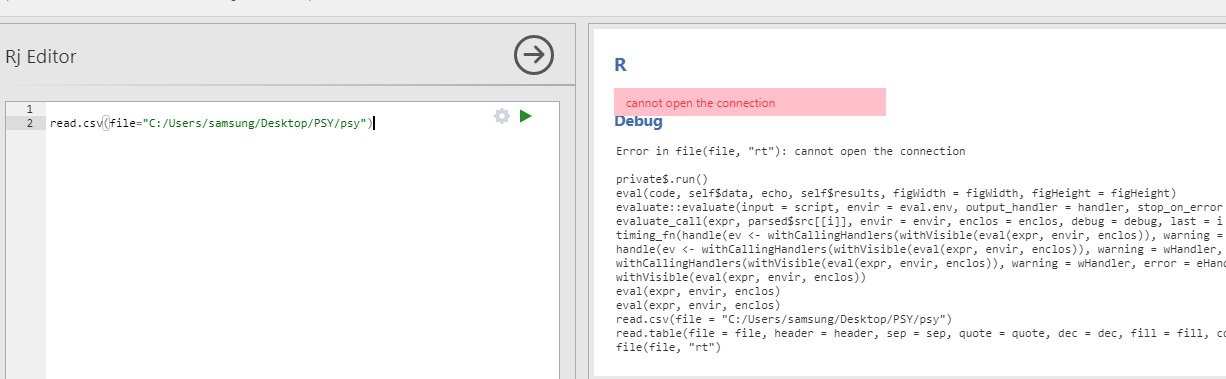
Task: Select line number 2 in the gutter
Action: (x=29, y=123)
